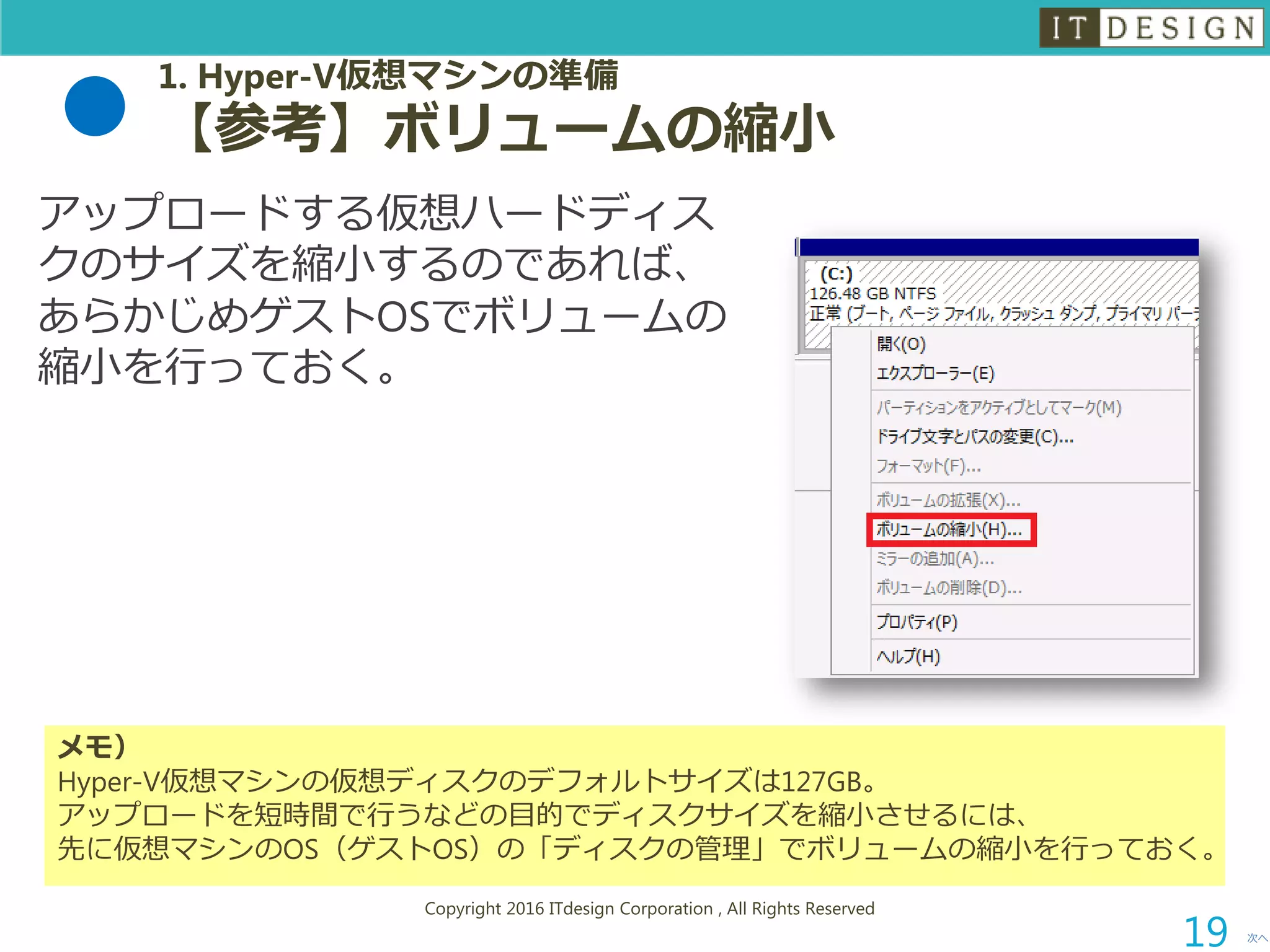Click the 1. Hyper-V仮想マシンの準備 subtitle
The image size is (1270, 952).
click(388, 76)
